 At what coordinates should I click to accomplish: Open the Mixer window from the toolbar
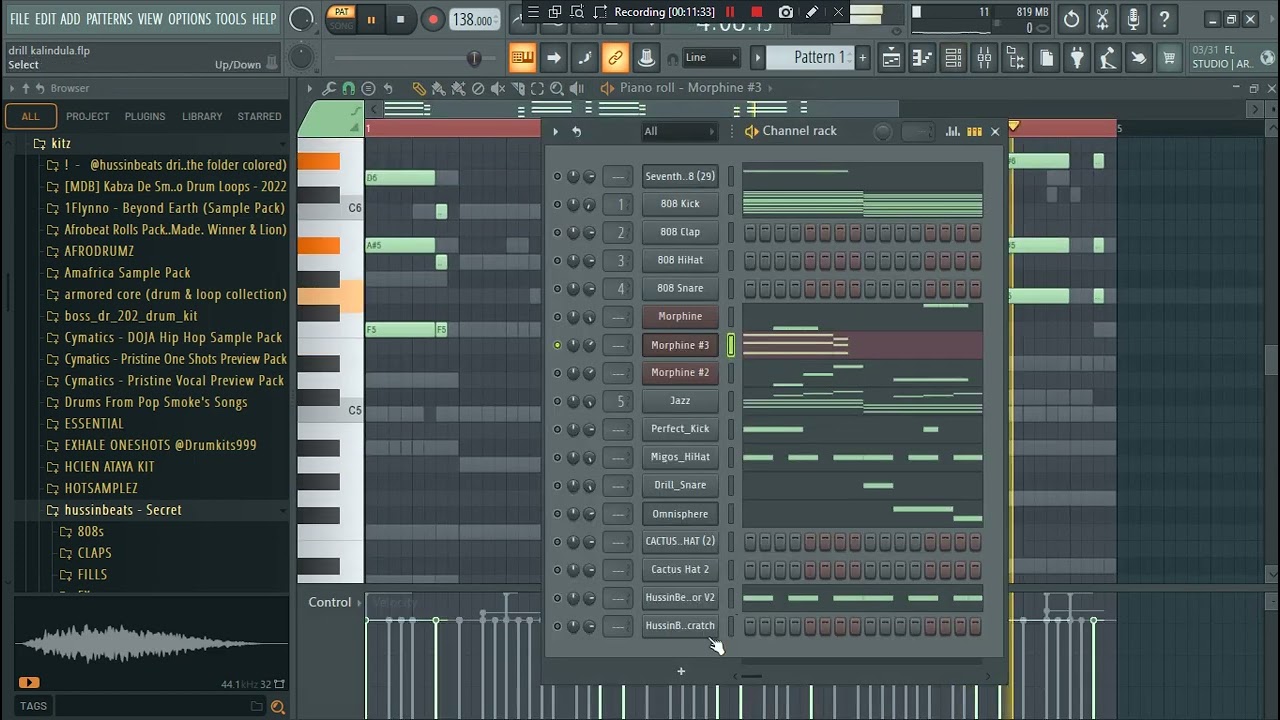click(x=984, y=58)
